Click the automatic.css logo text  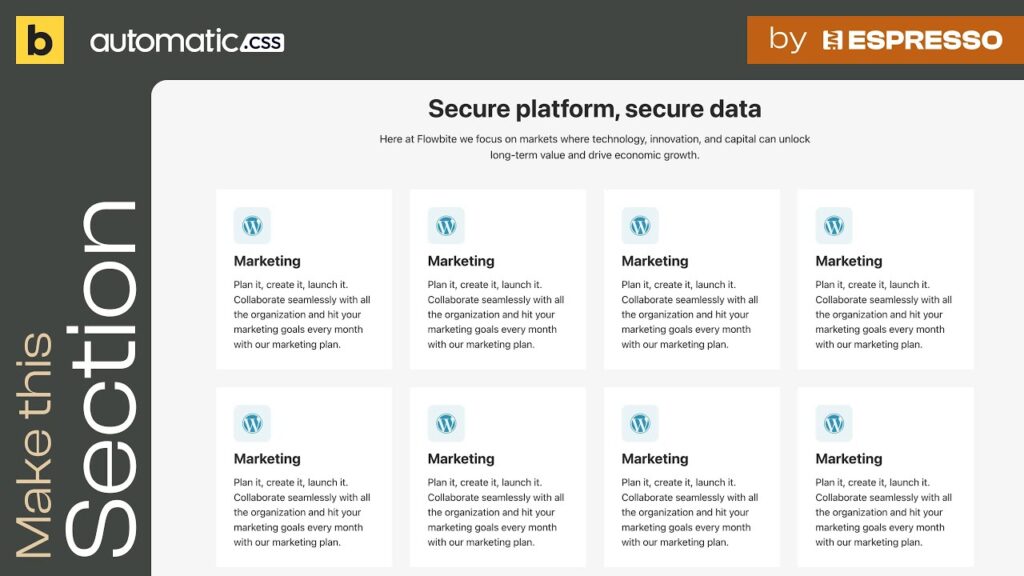tap(187, 41)
